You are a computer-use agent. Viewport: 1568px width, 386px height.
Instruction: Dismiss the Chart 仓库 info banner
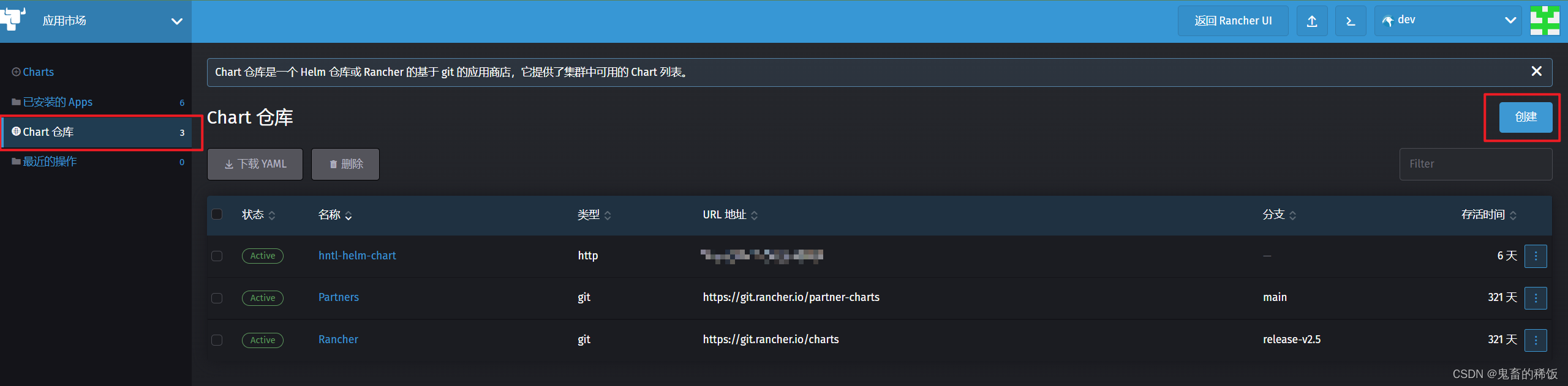(1537, 72)
